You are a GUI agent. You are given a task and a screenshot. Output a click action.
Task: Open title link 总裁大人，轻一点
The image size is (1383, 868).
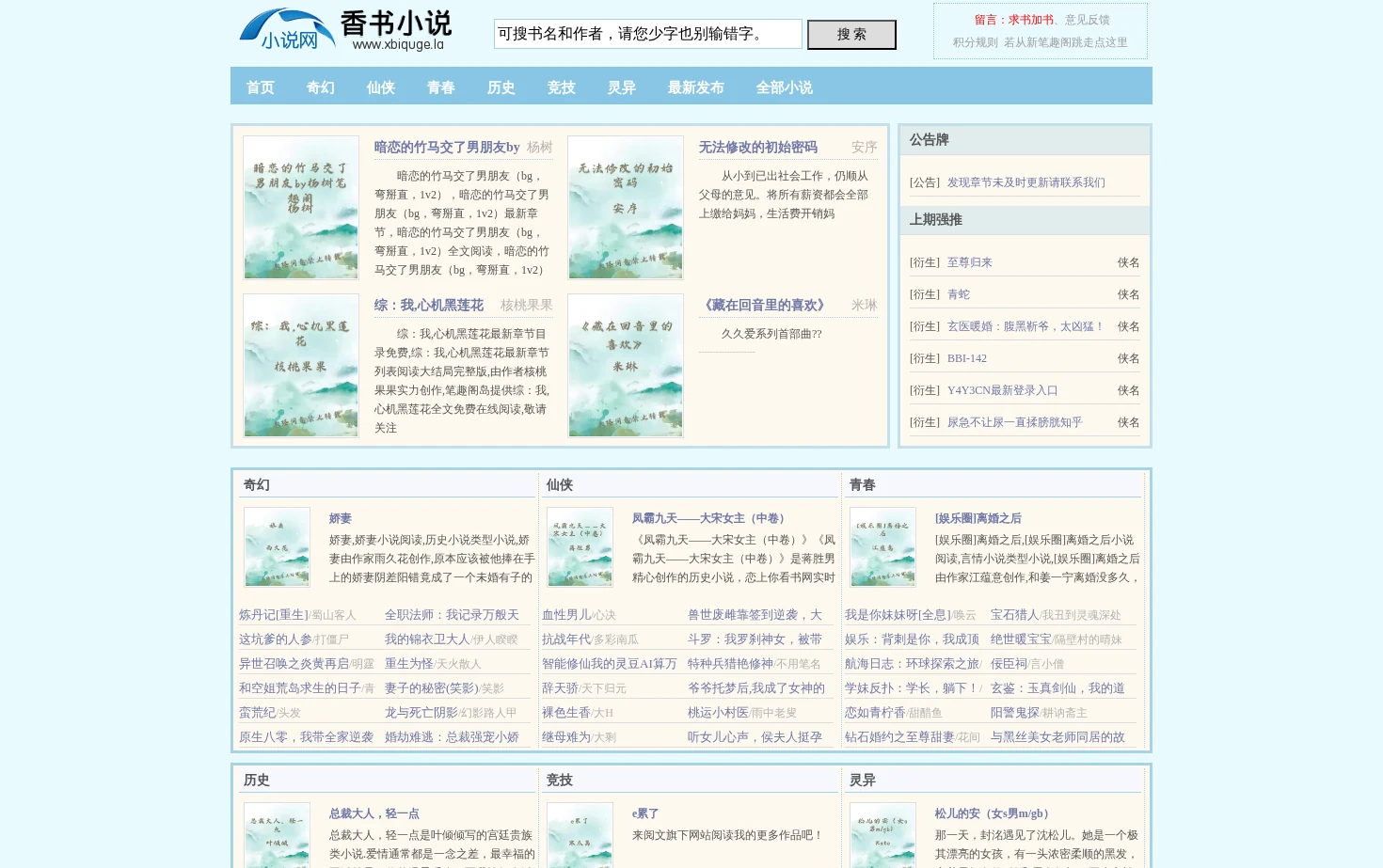[374, 813]
